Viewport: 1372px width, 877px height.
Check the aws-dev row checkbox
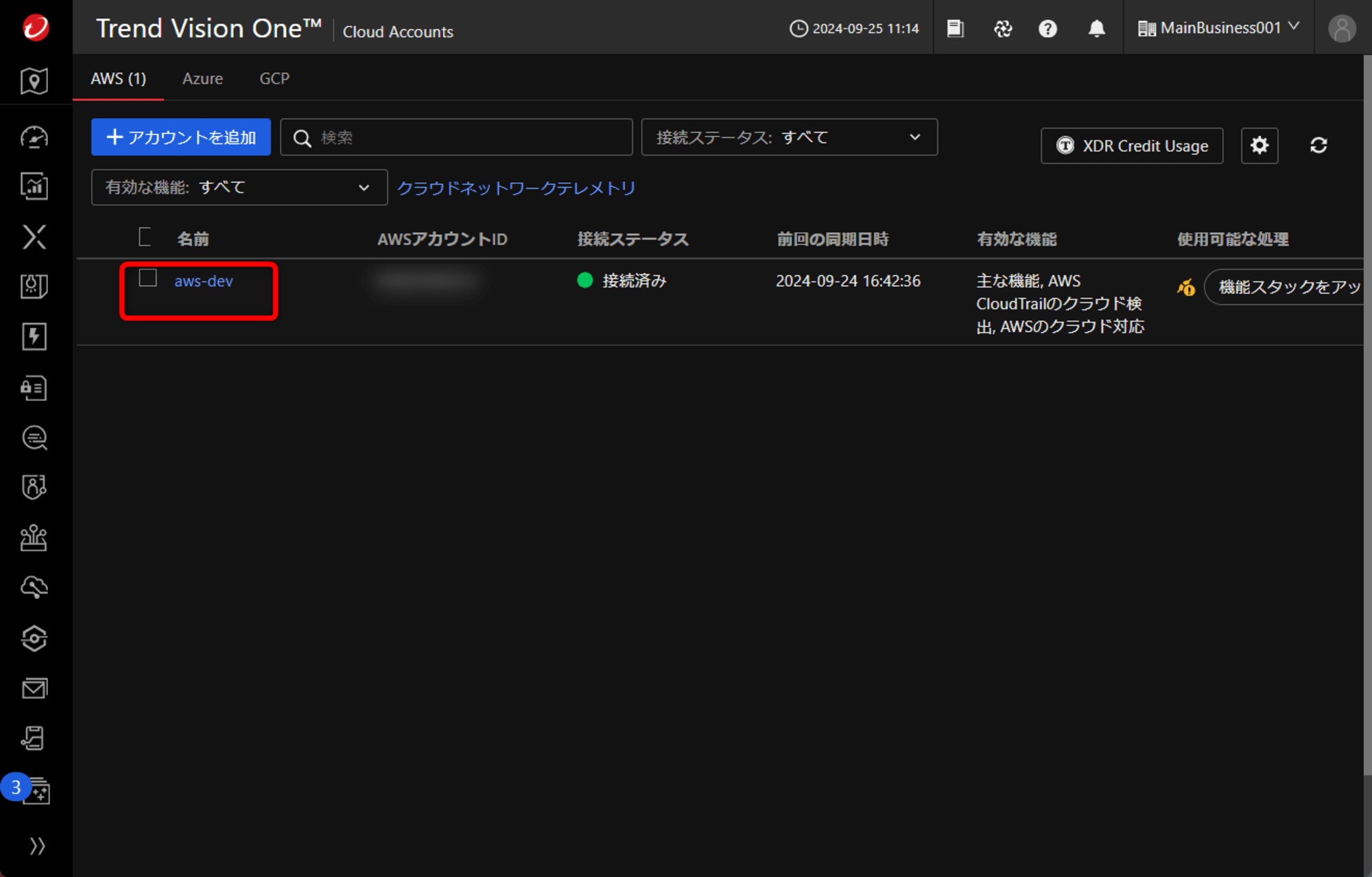[x=147, y=278]
